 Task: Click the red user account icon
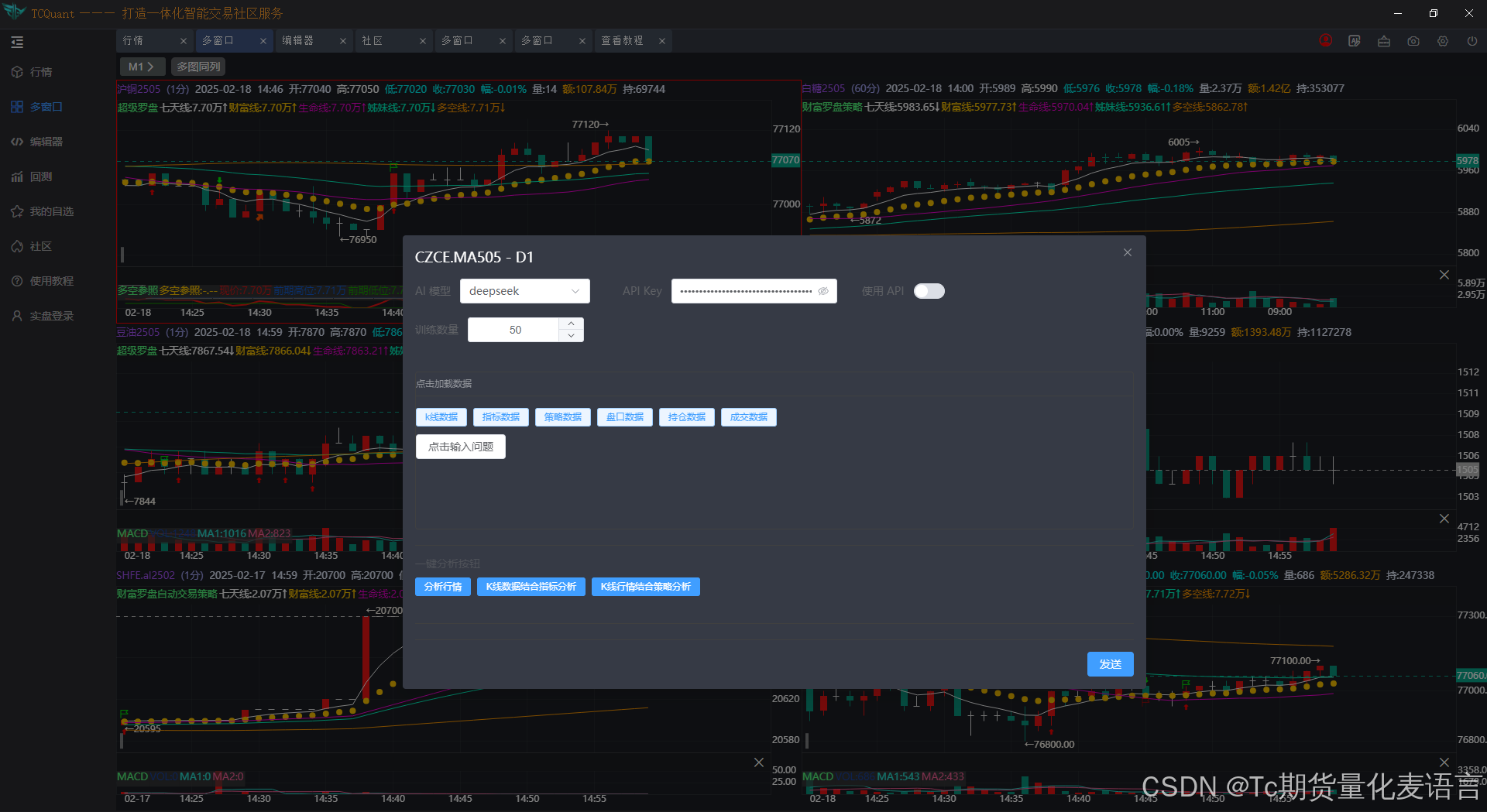pyautogui.click(x=1326, y=40)
